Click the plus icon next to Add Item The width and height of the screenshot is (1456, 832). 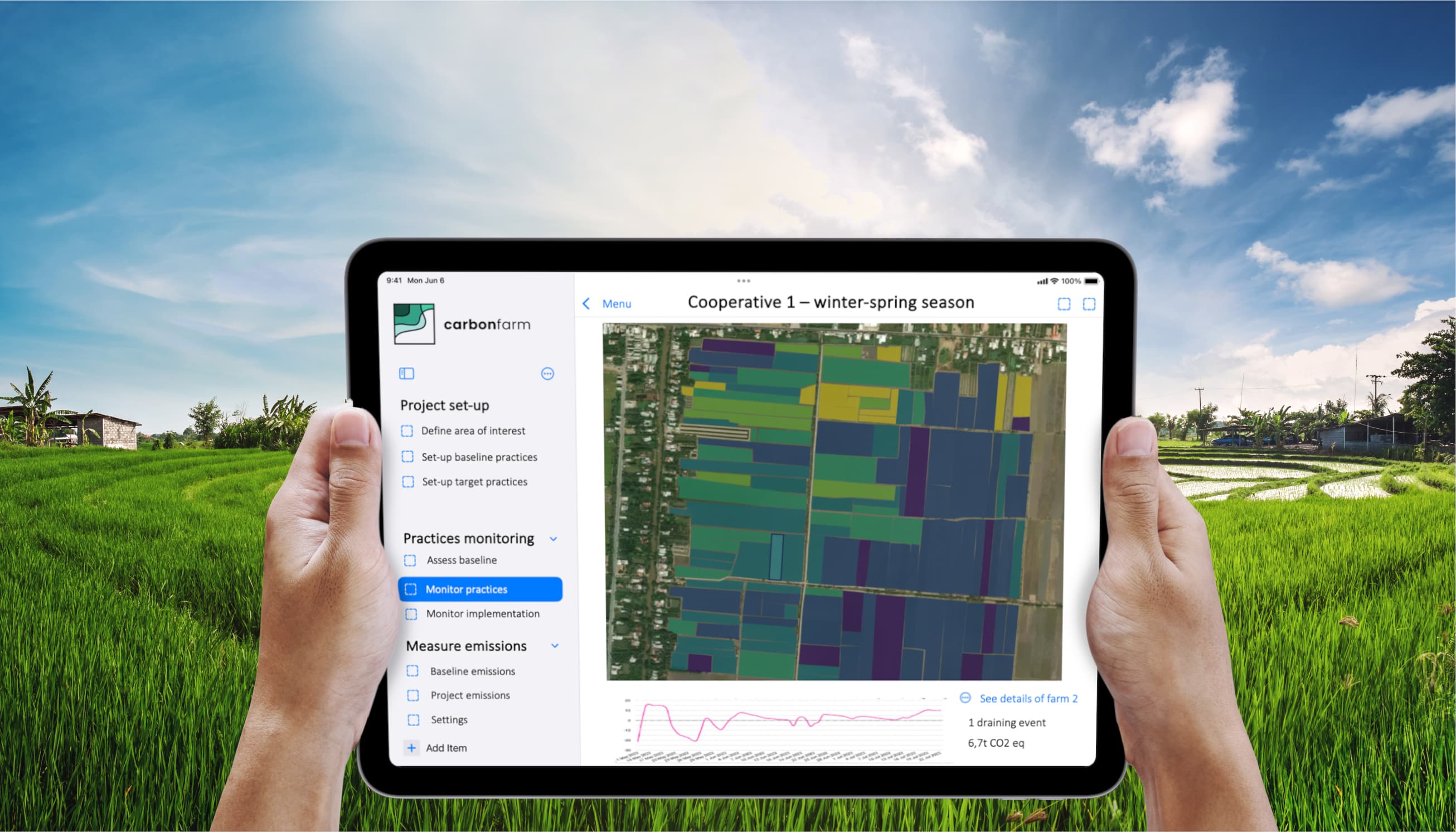[x=411, y=747]
